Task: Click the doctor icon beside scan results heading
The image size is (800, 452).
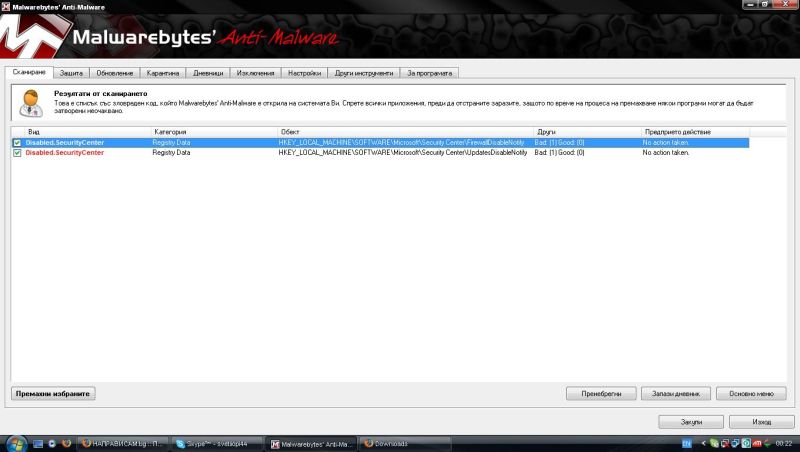Action: coord(31,103)
